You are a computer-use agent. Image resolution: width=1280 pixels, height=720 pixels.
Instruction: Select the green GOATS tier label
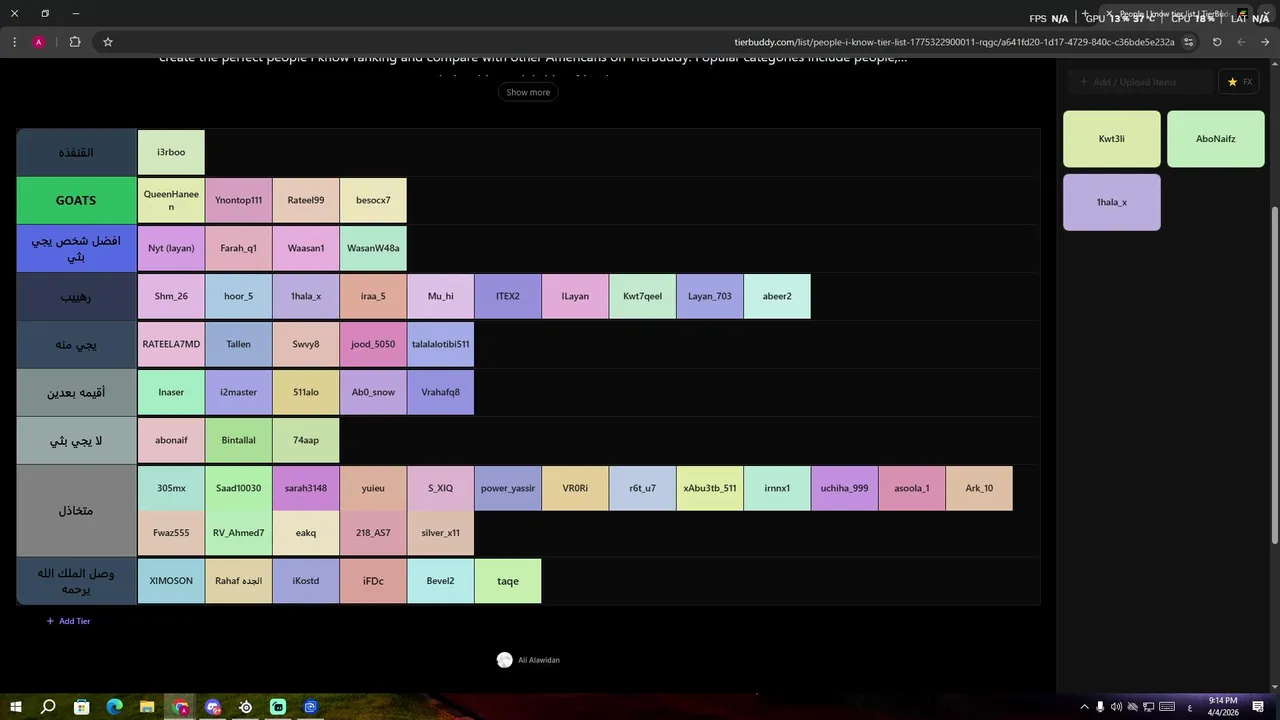point(76,200)
